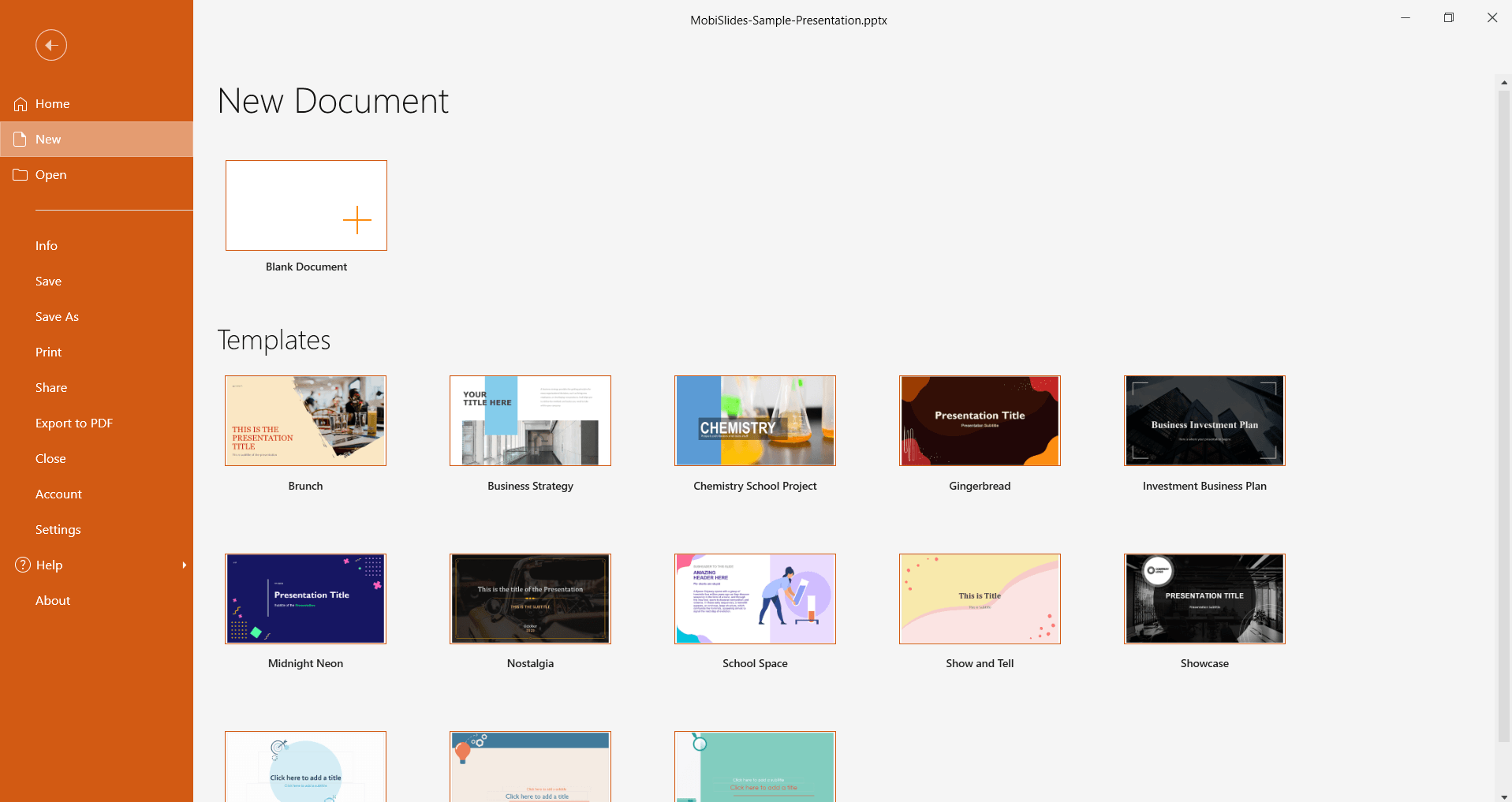Select the Business Strategy template thumbnail

531,421
